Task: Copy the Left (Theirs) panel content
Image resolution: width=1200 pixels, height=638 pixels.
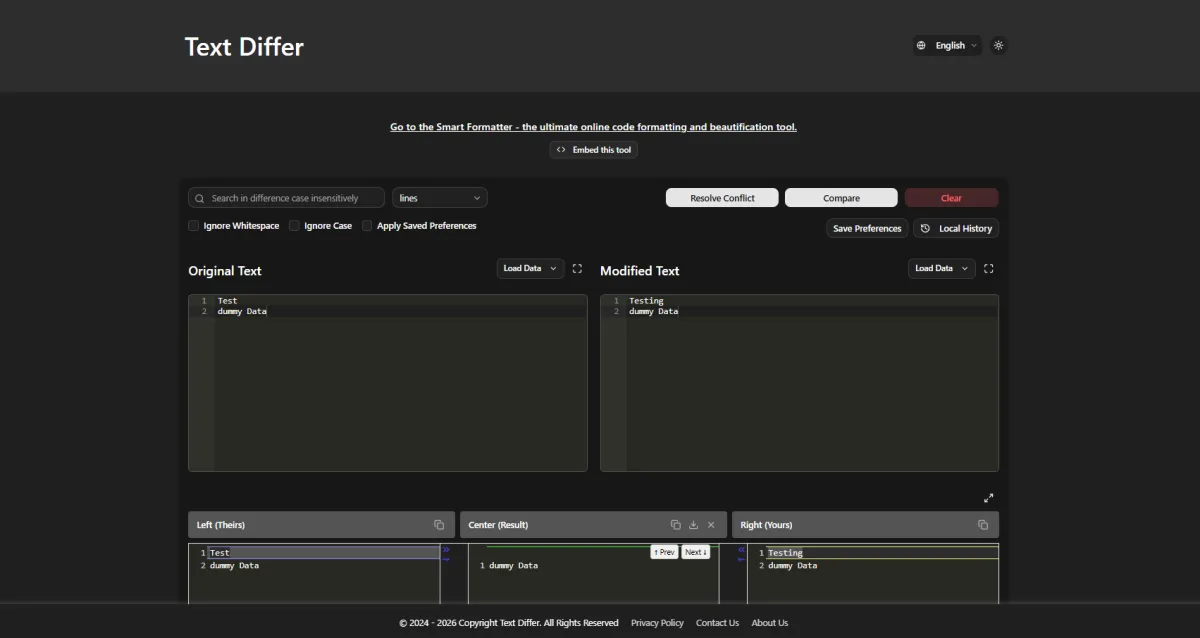Action: (439, 525)
